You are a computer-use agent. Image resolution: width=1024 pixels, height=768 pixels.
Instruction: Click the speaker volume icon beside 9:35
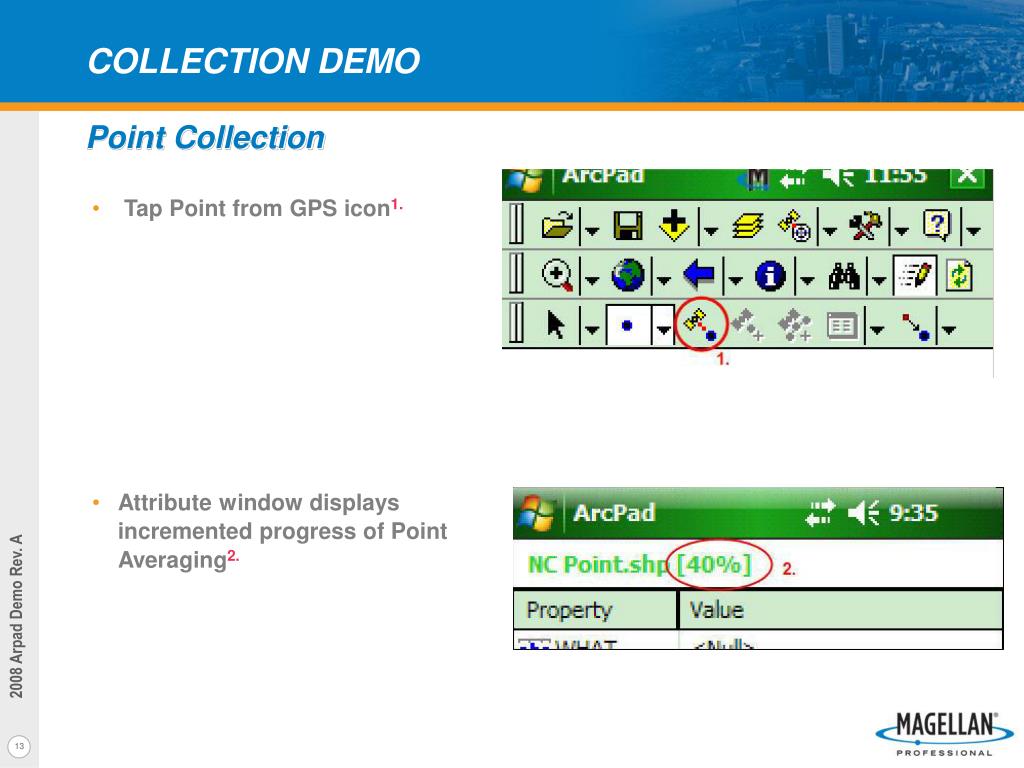pos(863,513)
